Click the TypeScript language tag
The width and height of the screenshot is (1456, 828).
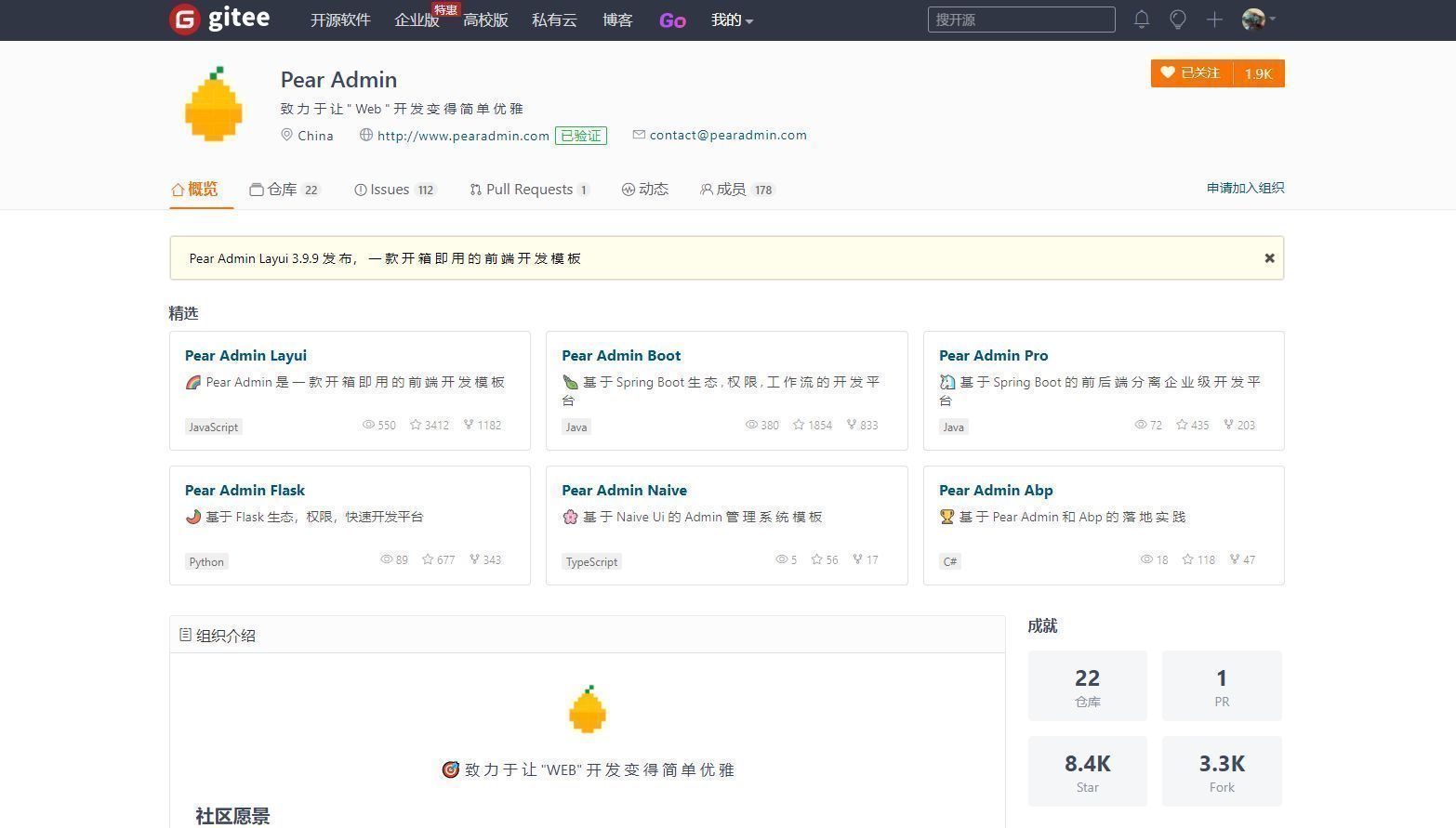click(591, 562)
